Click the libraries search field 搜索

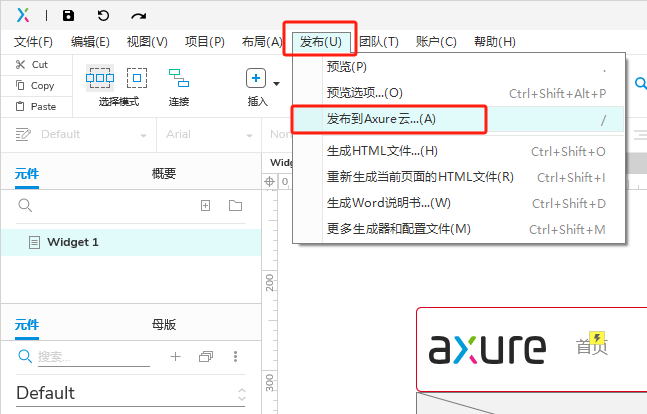(x=94, y=357)
